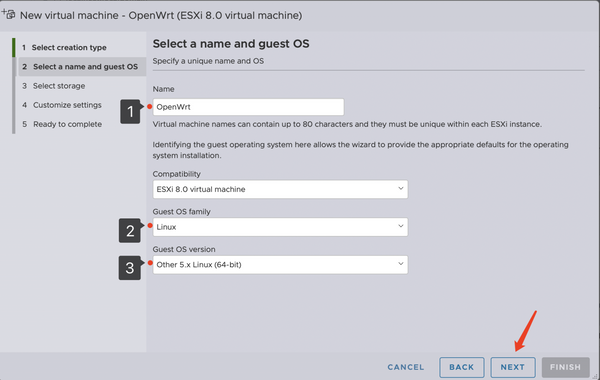
Task: Open the Other 5.x Linux version dropdown
Action: [x=280, y=264]
